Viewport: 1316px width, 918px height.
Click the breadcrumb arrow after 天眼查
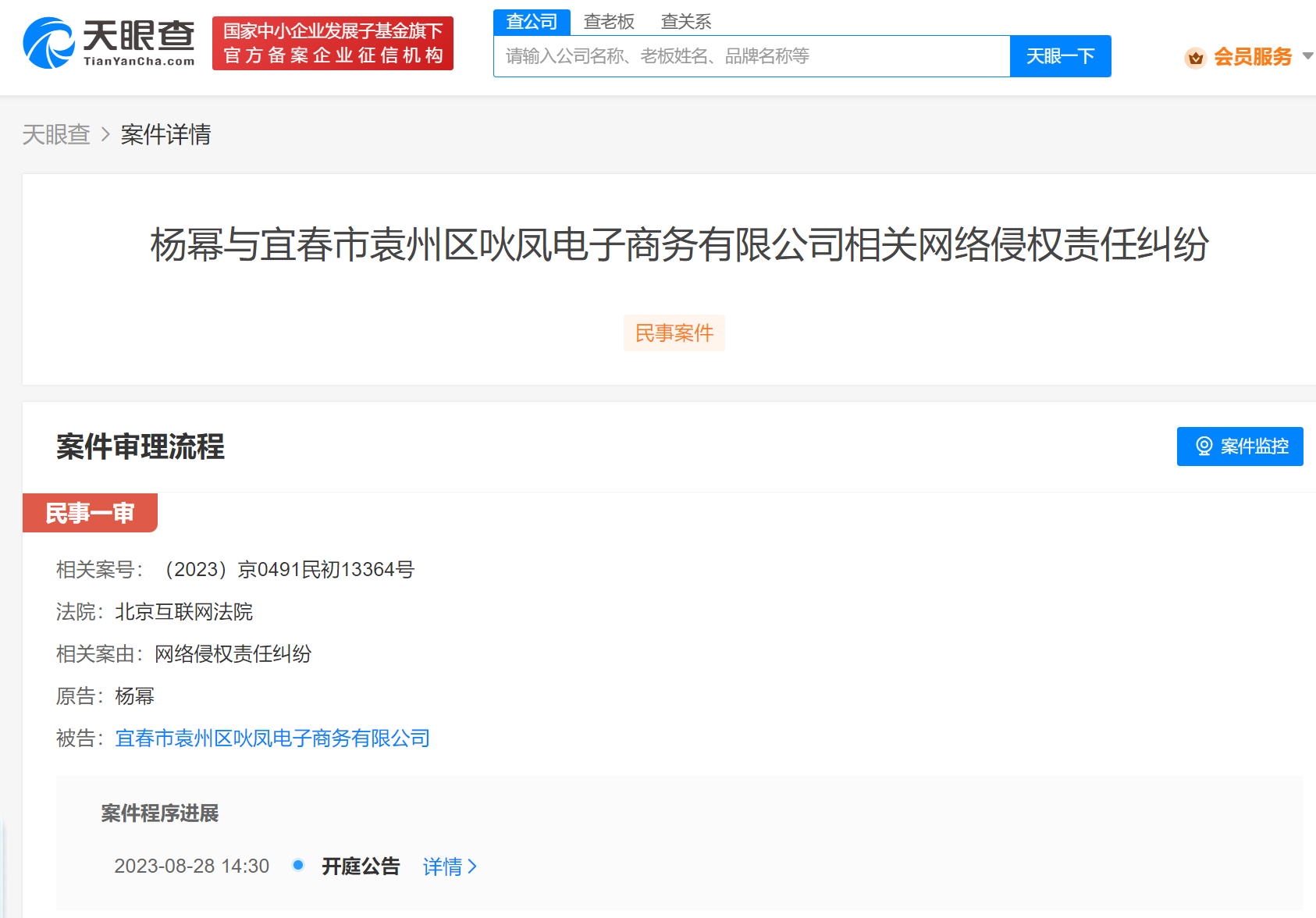(x=106, y=134)
